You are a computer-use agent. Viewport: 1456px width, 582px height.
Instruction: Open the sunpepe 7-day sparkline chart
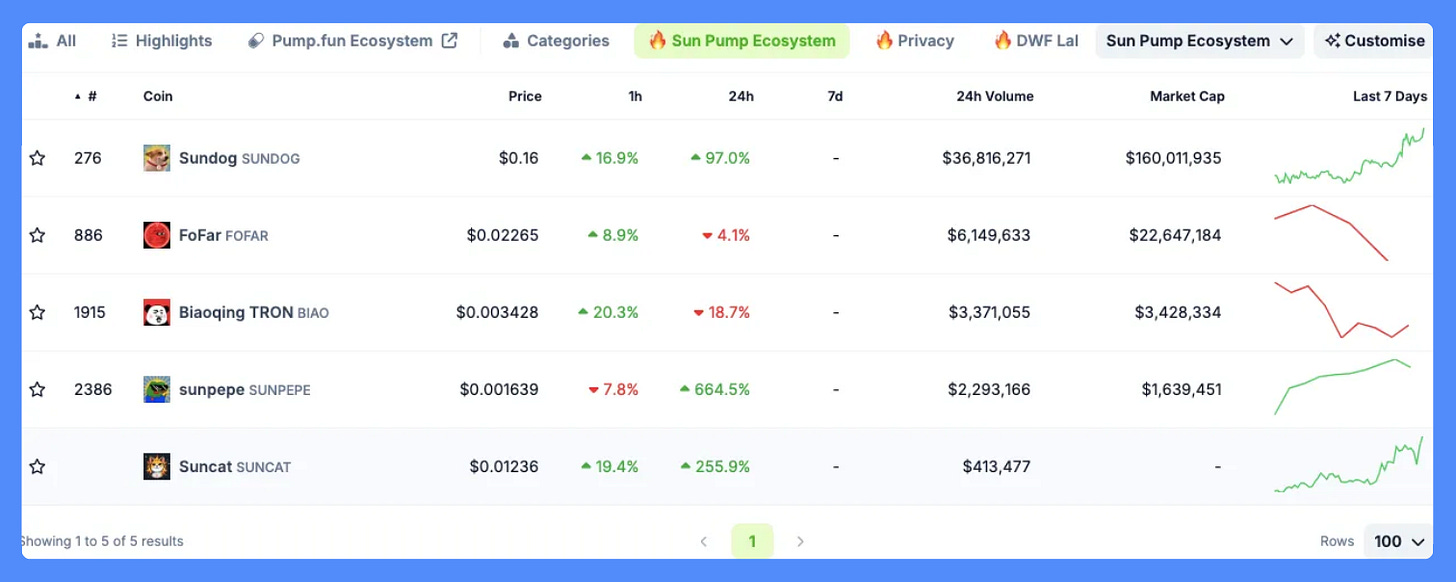(1342, 386)
